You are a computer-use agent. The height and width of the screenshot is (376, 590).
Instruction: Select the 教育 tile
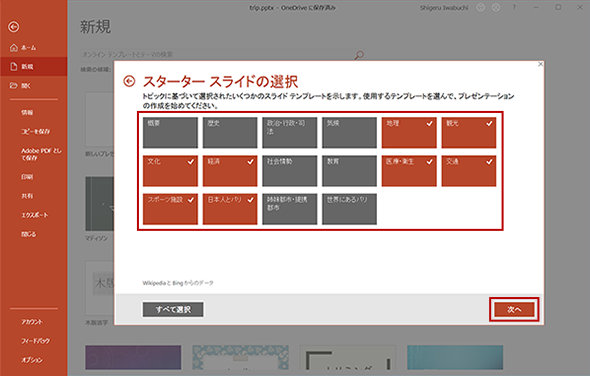[349, 171]
